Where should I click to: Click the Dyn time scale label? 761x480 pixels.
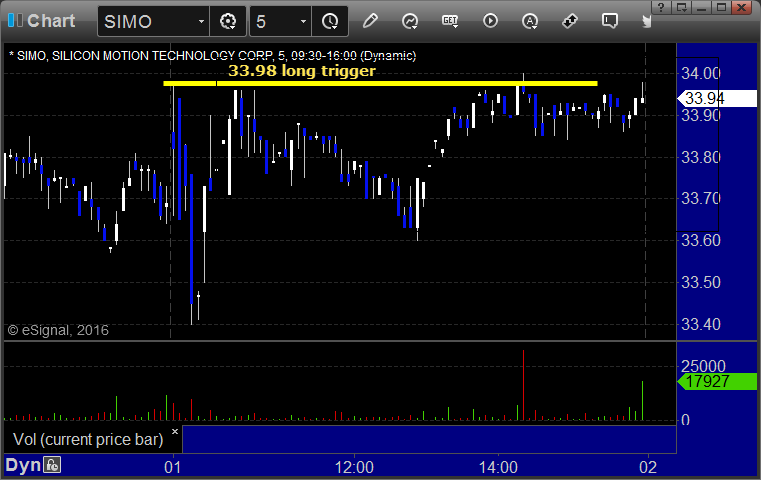click(23, 465)
